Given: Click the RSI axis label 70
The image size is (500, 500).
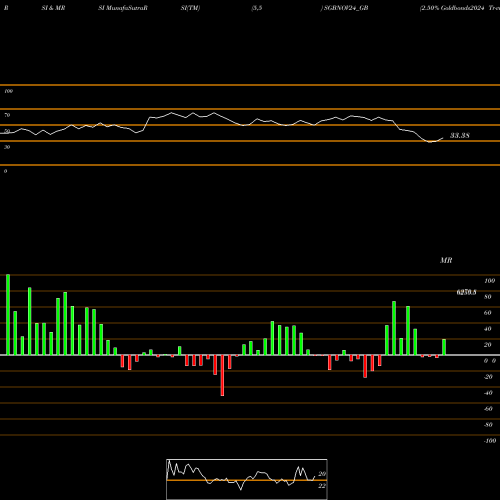Looking at the screenshot, I should [7, 115].
